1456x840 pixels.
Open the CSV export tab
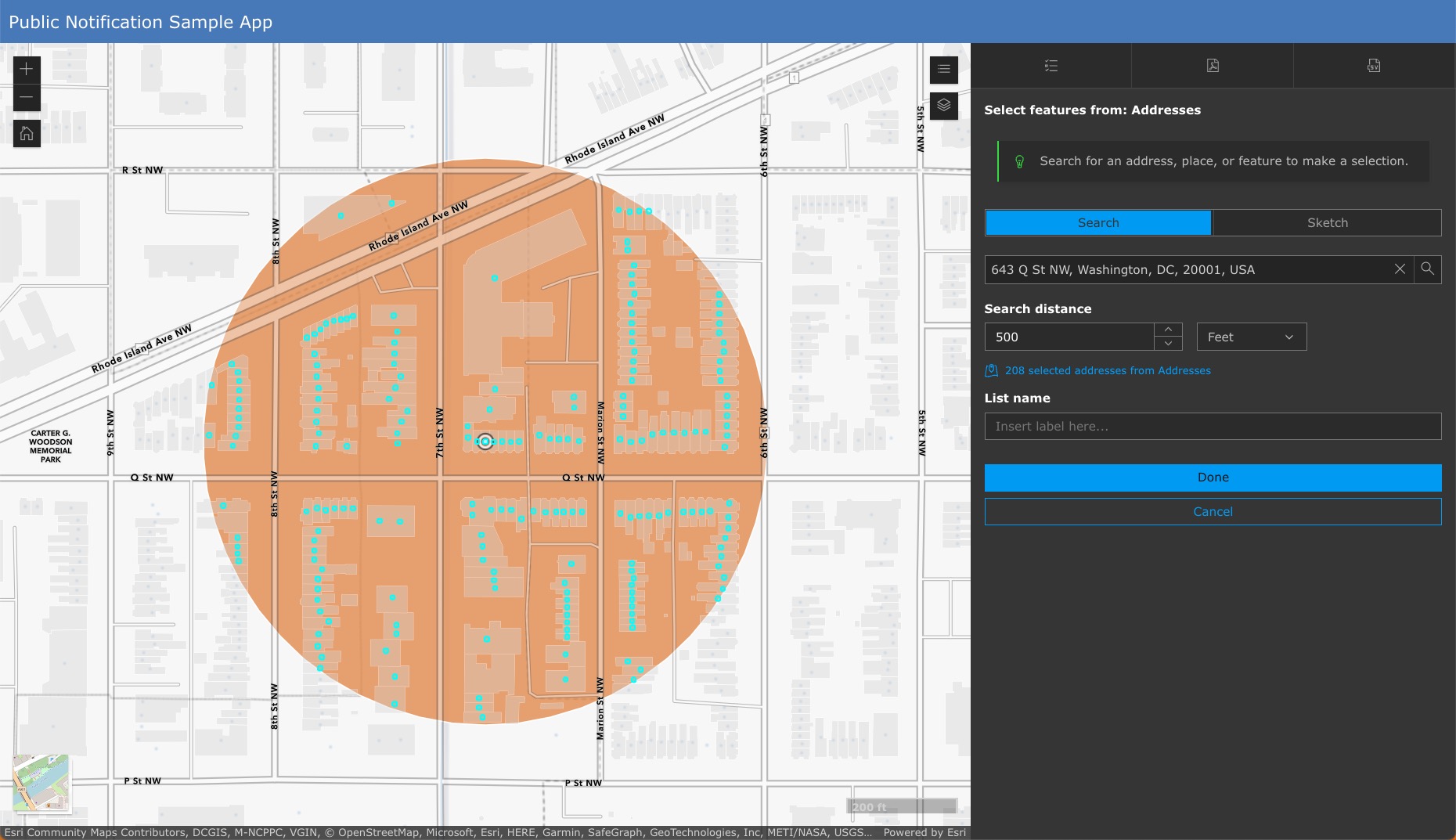pyautogui.click(x=1373, y=66)
